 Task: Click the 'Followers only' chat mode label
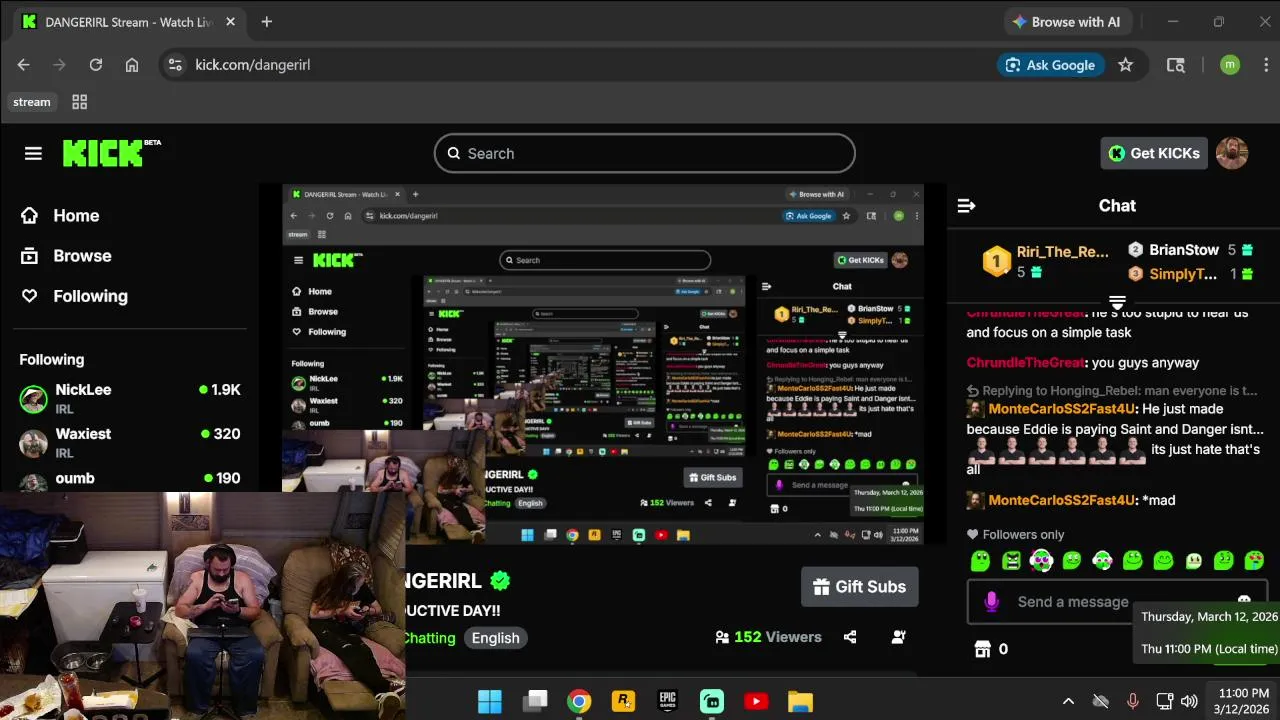[1015, 535]
